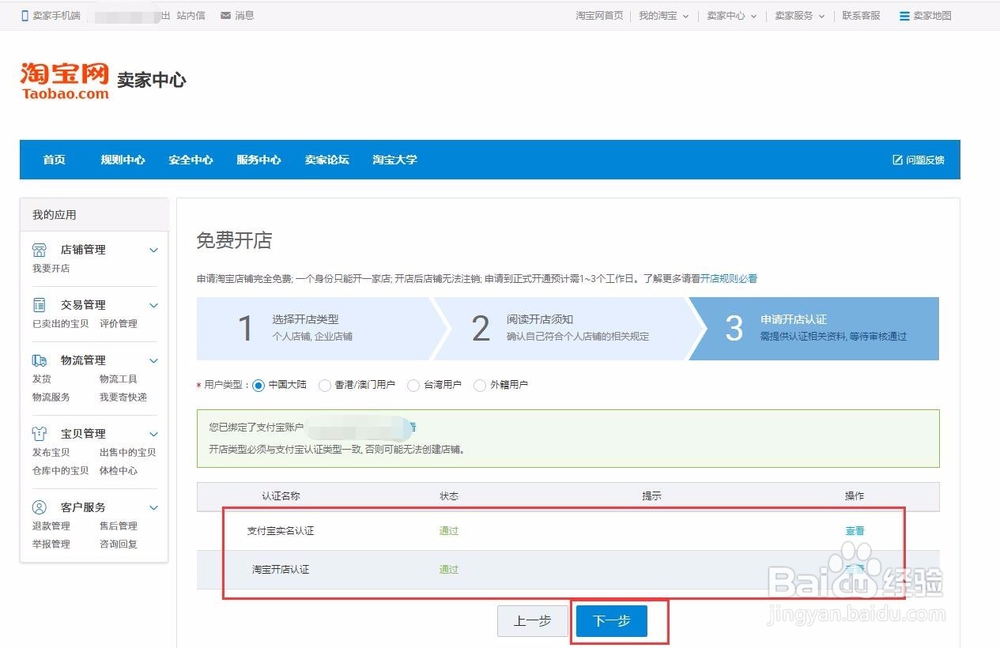Open 站内信 in the top bar
1000x648 pixels.
pos(191,16)
